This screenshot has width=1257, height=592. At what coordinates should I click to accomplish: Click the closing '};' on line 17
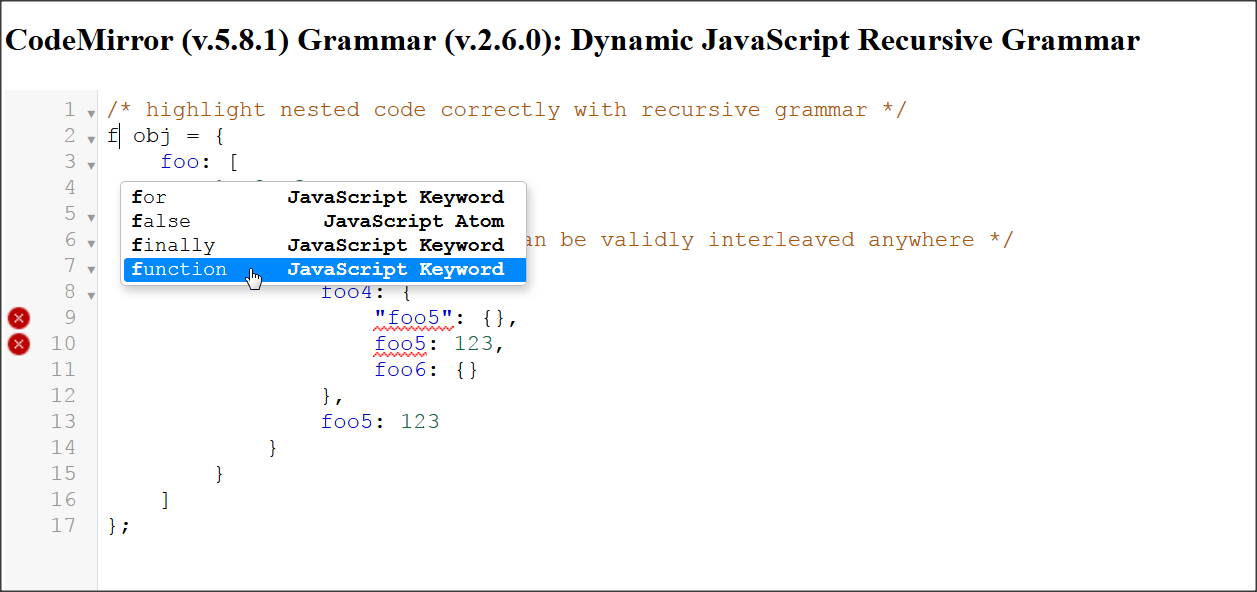click(119, 525)
